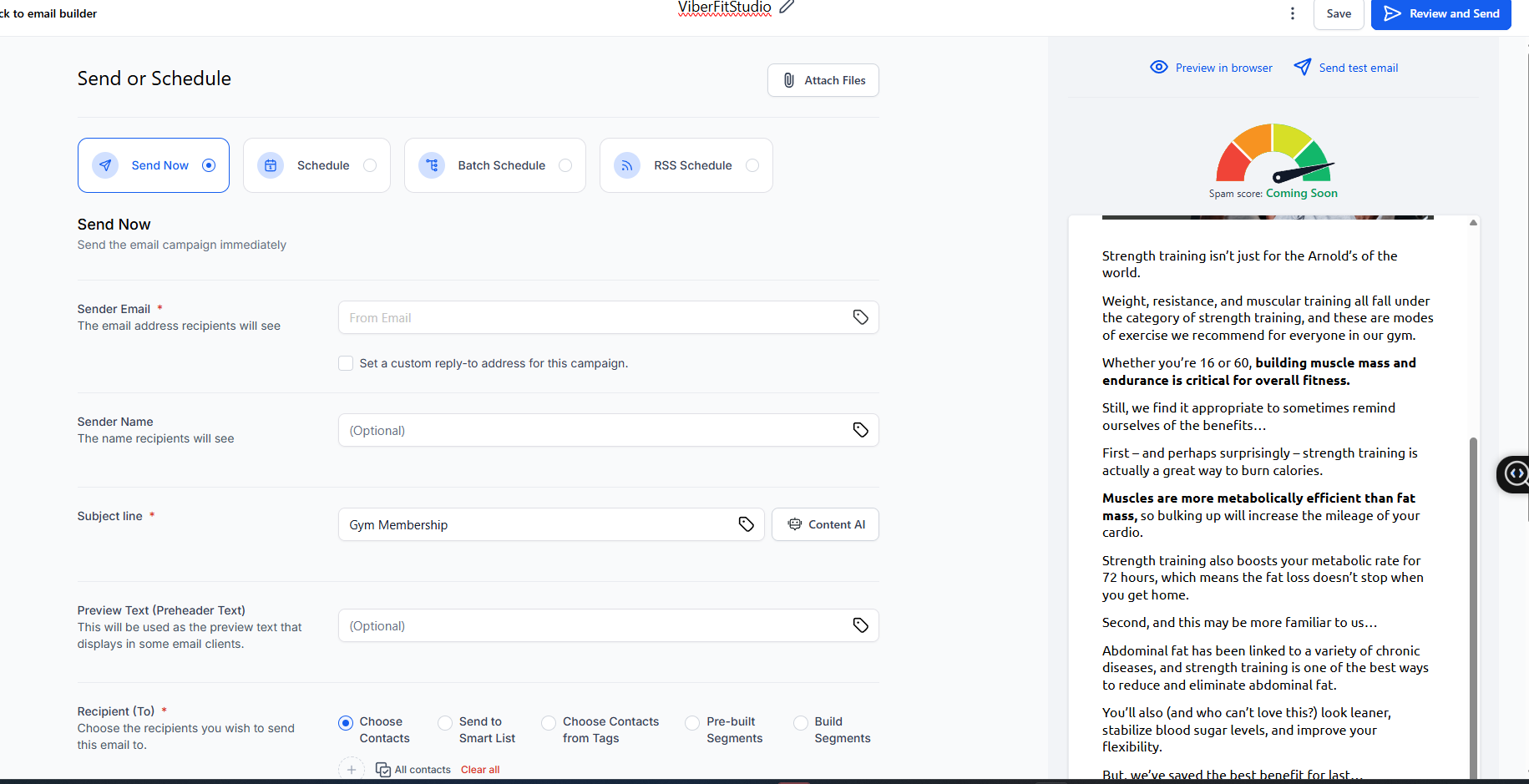Open the Preview in browser link

pyautogui.click(x=1211, y=68)
